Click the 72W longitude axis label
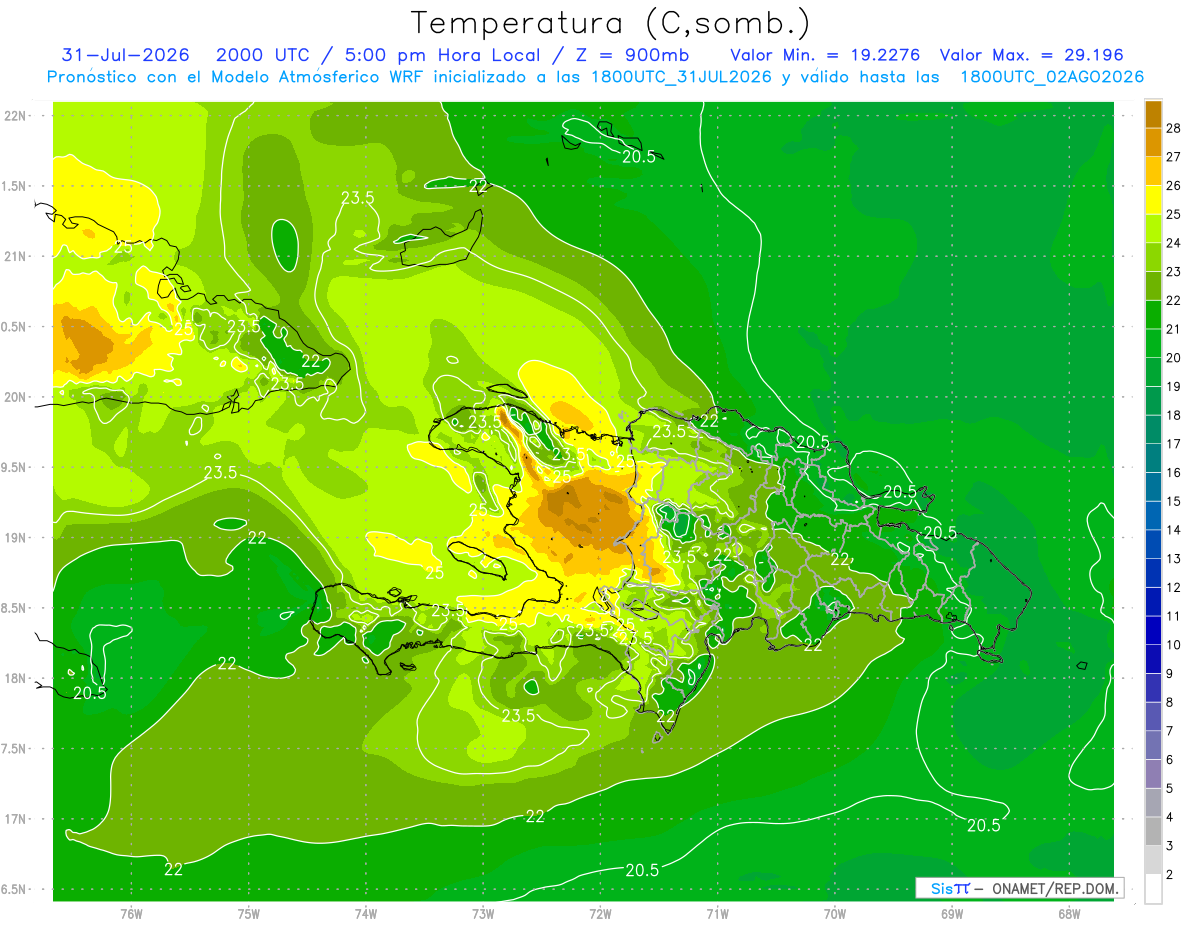The image size is (1200, 927). pos(600,913)
